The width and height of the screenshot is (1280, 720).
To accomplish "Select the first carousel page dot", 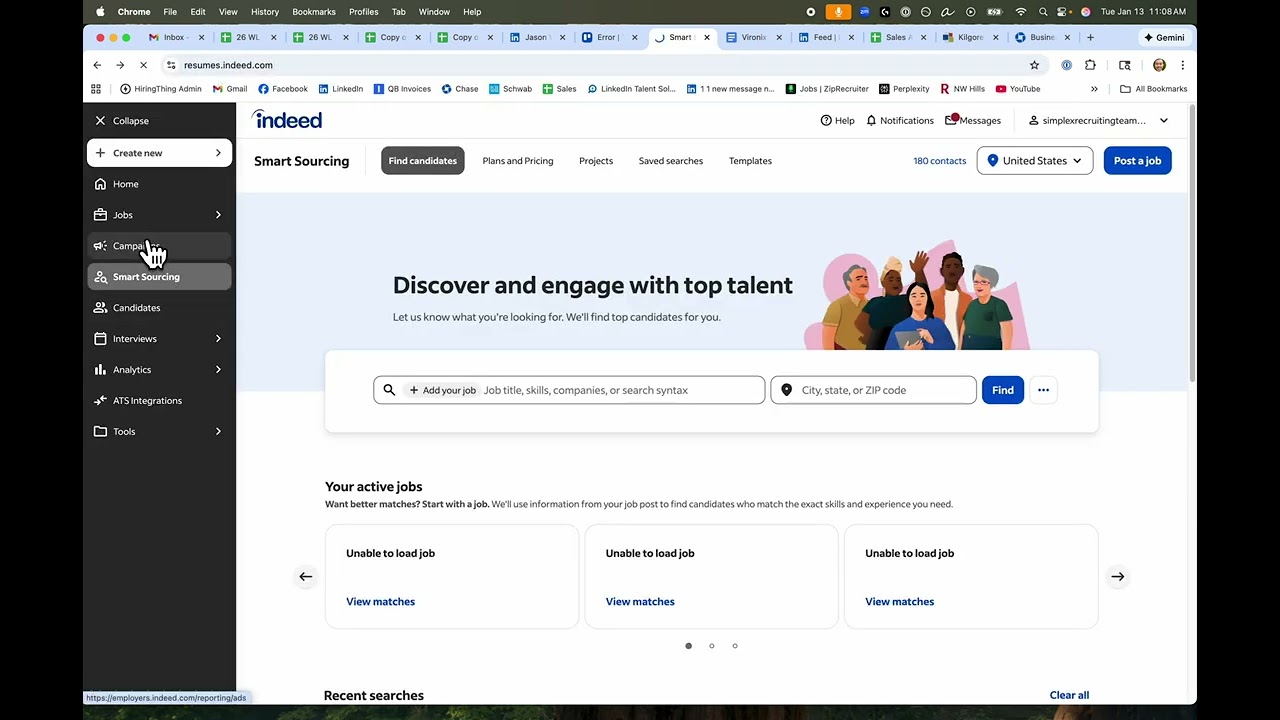I will [x=688, y=646].
